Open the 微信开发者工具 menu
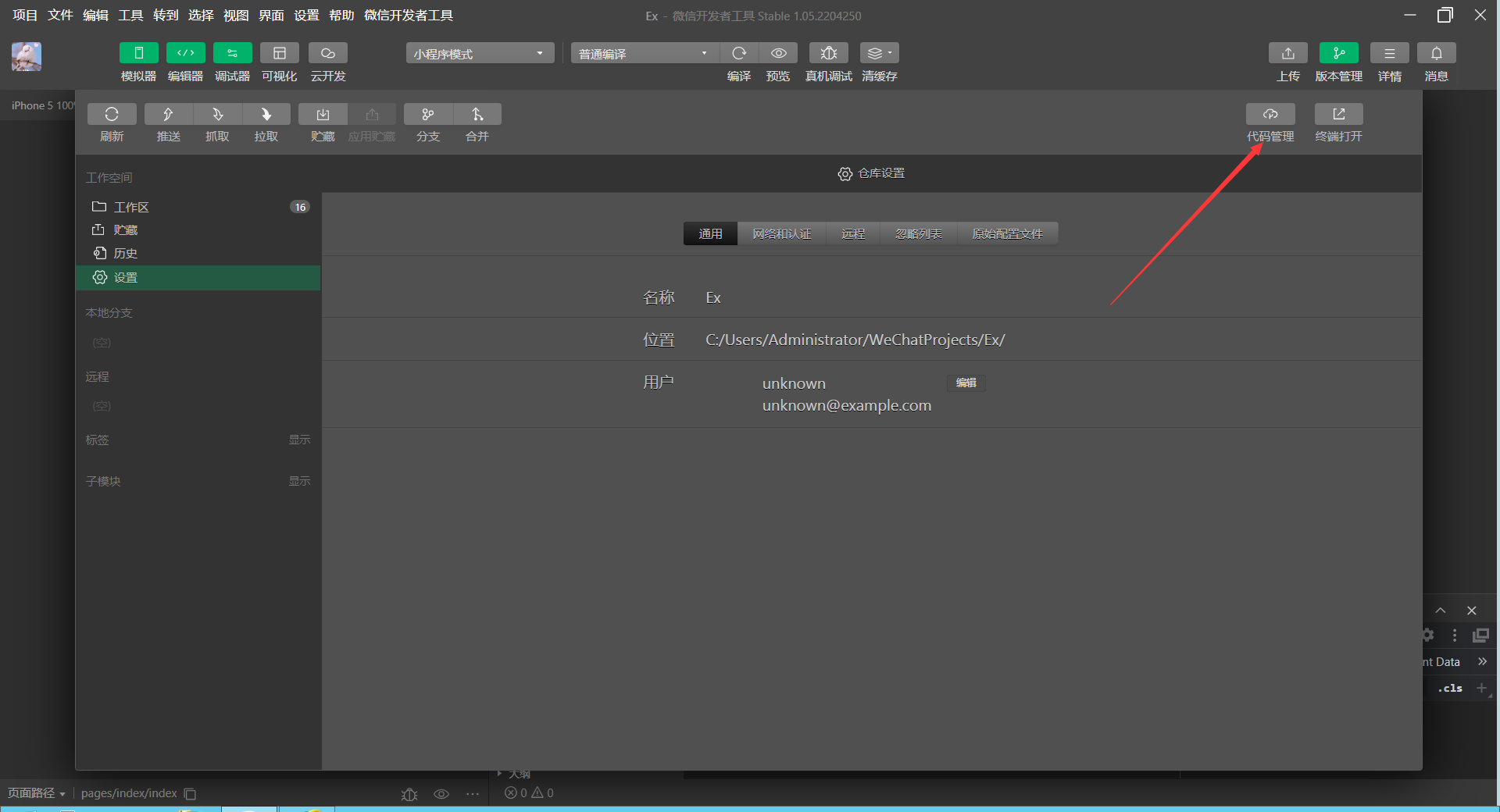1500x812 pixels. (x=409, y=15)
